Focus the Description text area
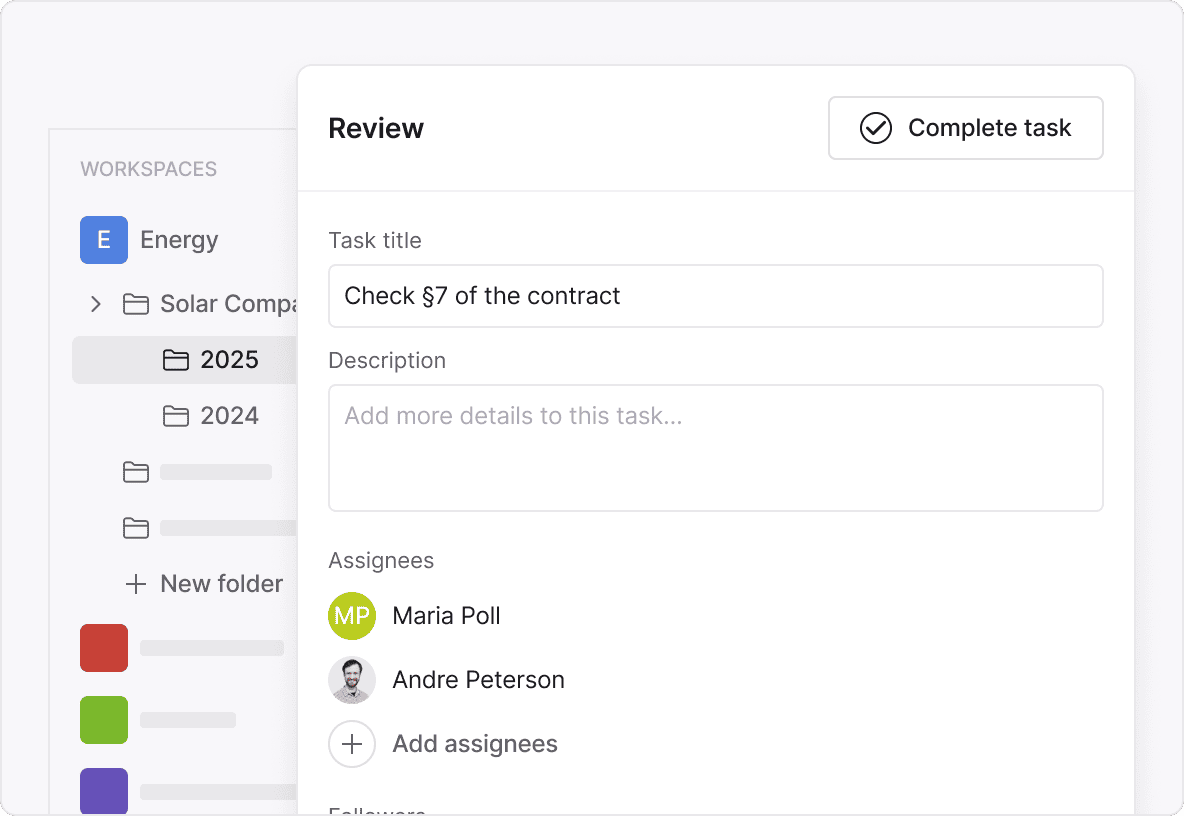The image size is (1184, 816). tap(715, 448)
